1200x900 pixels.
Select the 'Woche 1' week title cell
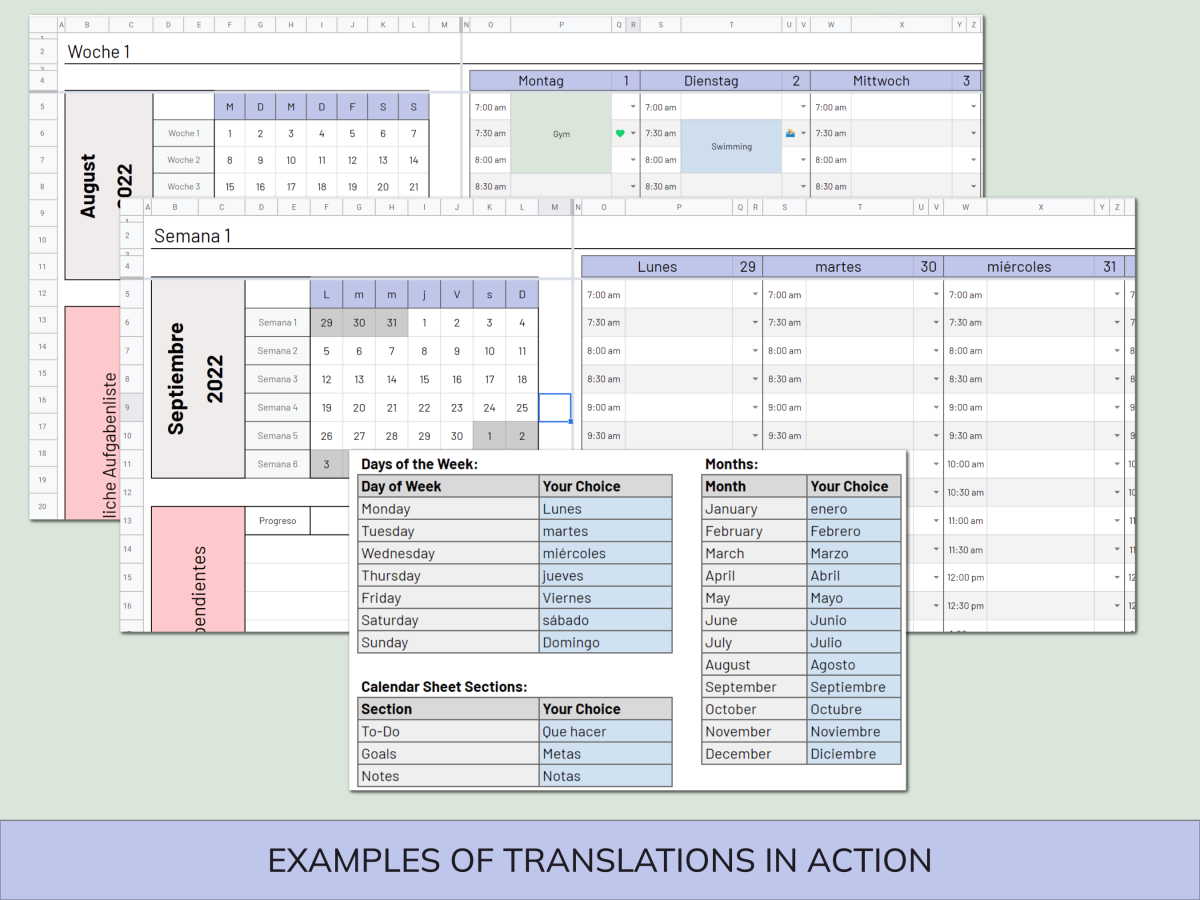point(99,51)
